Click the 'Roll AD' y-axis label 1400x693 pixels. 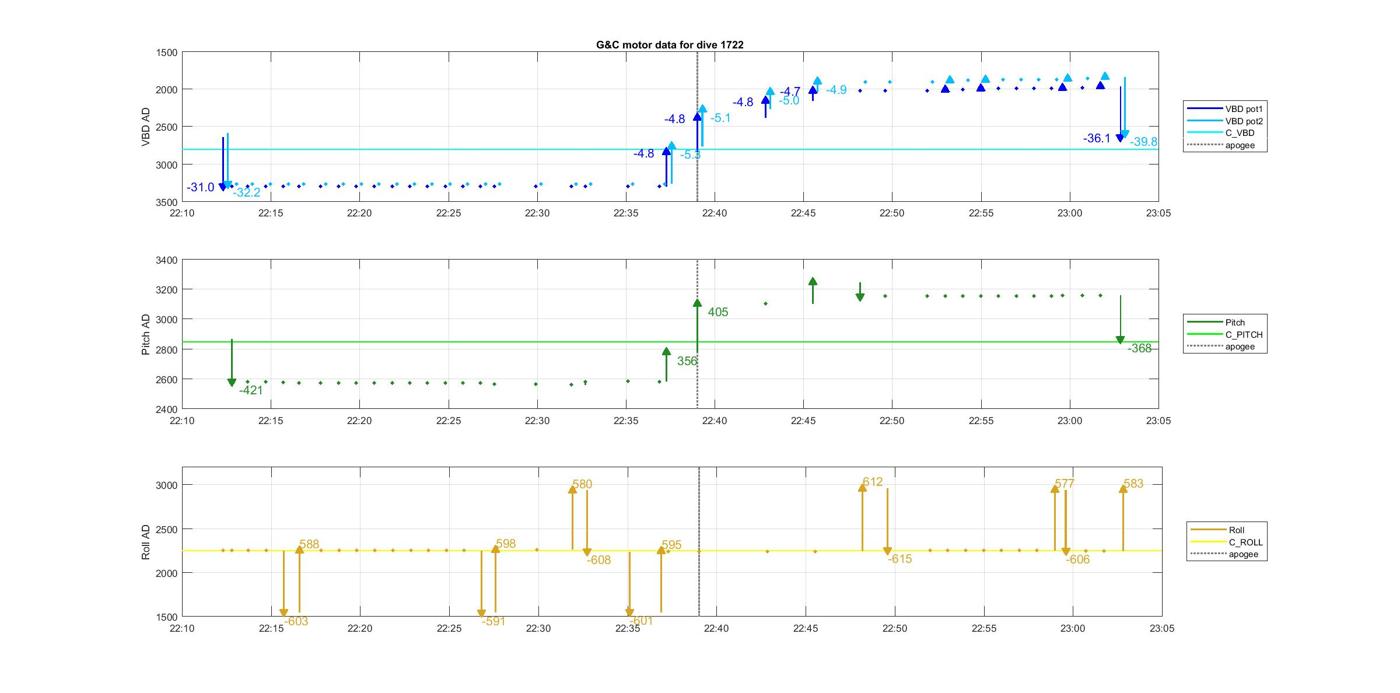[146, 541]
